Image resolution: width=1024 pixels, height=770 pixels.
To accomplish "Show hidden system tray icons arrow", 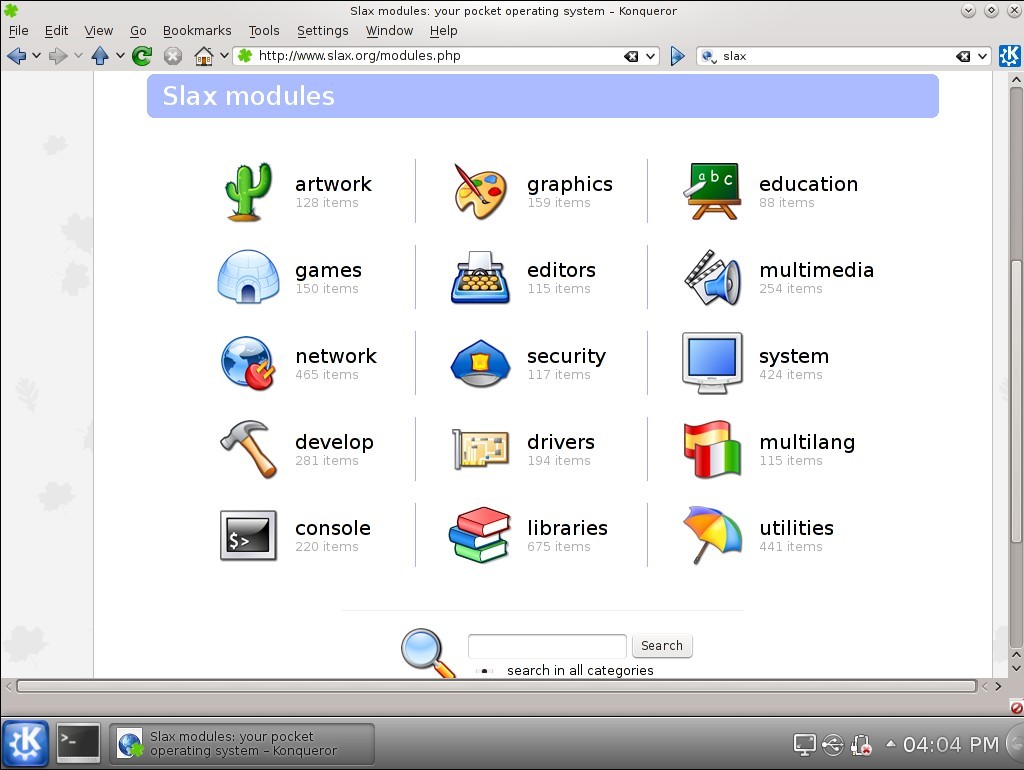I will [890, 743].
